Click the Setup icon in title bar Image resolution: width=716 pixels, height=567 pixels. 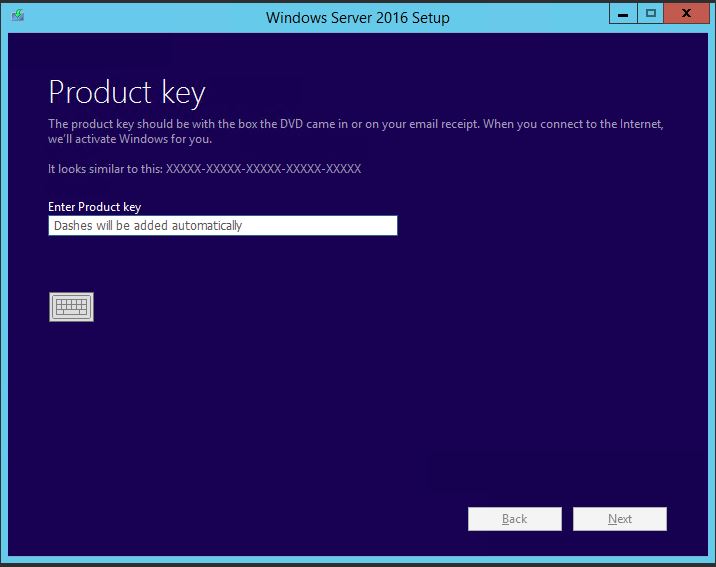coord(18,16)
